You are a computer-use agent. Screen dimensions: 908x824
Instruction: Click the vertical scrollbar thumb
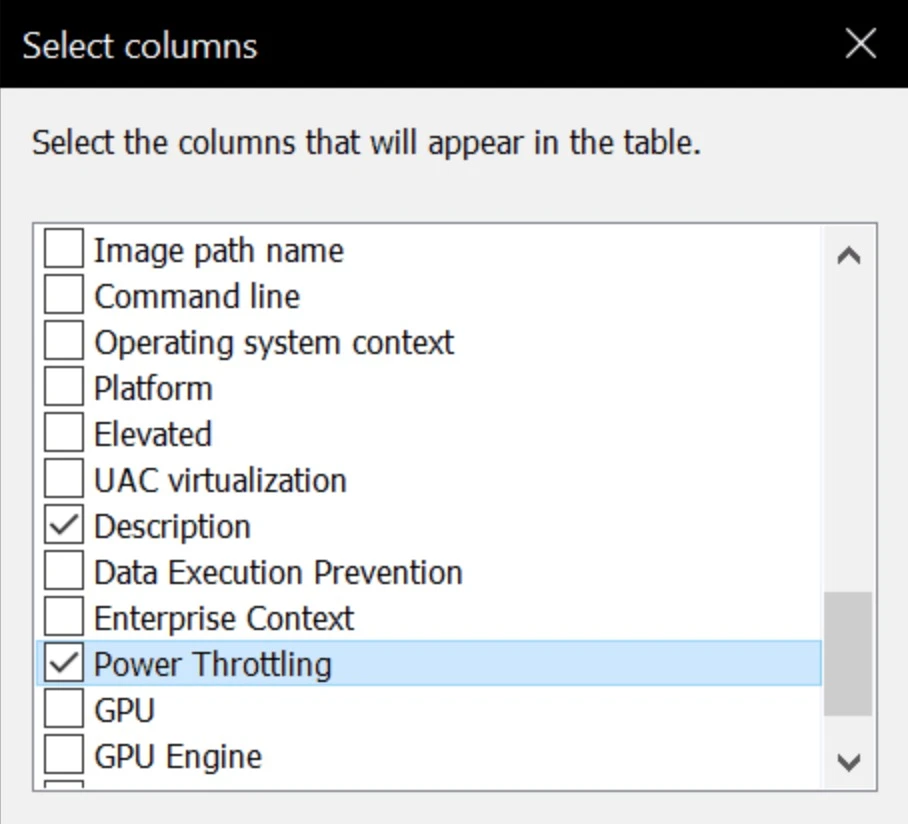tap(848, 653)
